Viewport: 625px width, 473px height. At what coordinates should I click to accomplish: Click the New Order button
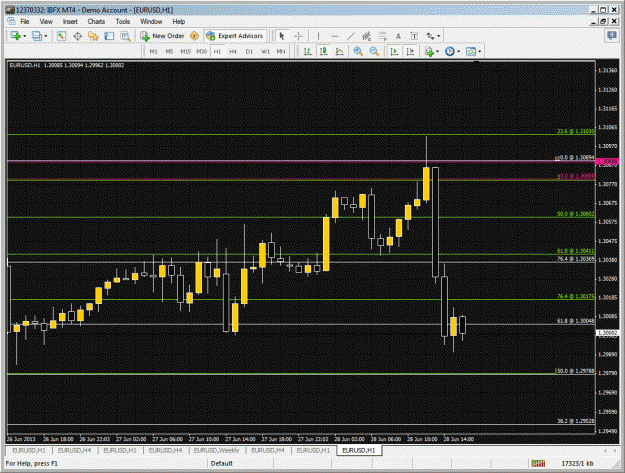point(163,36)
